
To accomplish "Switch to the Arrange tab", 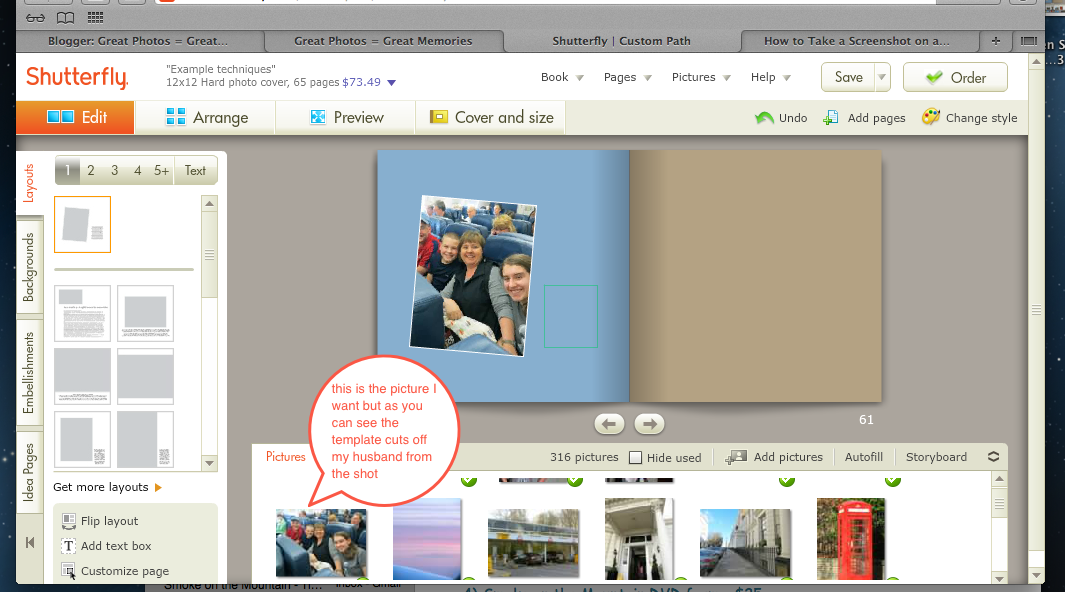I will (x=206, y=117).
